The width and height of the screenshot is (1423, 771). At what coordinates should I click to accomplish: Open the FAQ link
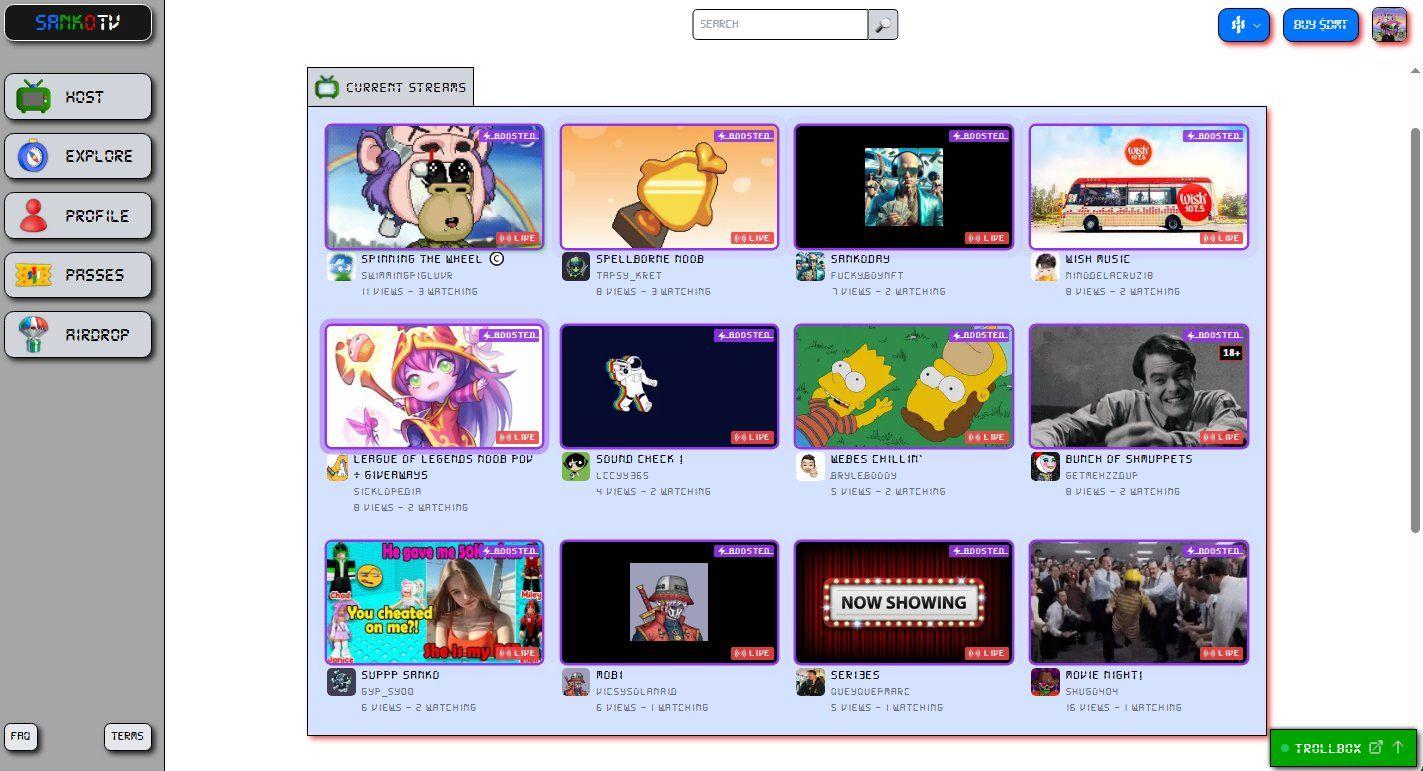[21, 736]
